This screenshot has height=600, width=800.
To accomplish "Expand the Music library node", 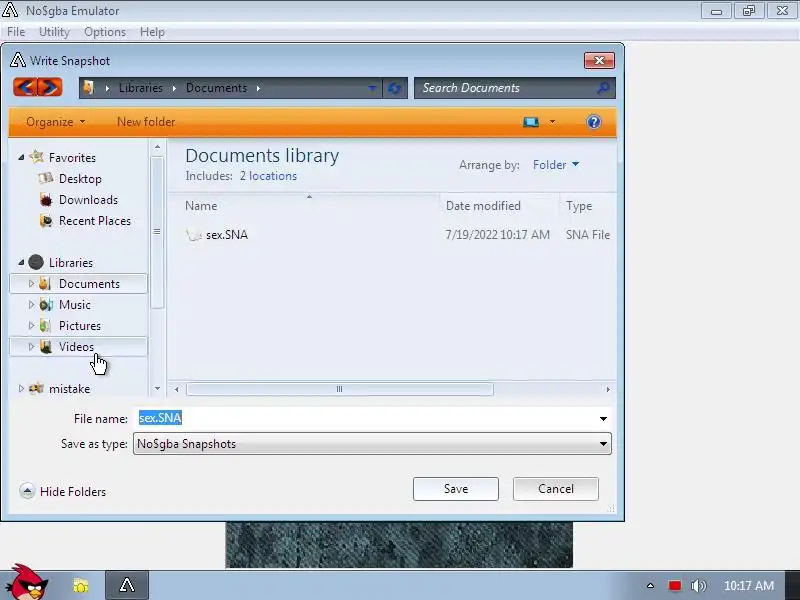I will click(x=31, y=305).
